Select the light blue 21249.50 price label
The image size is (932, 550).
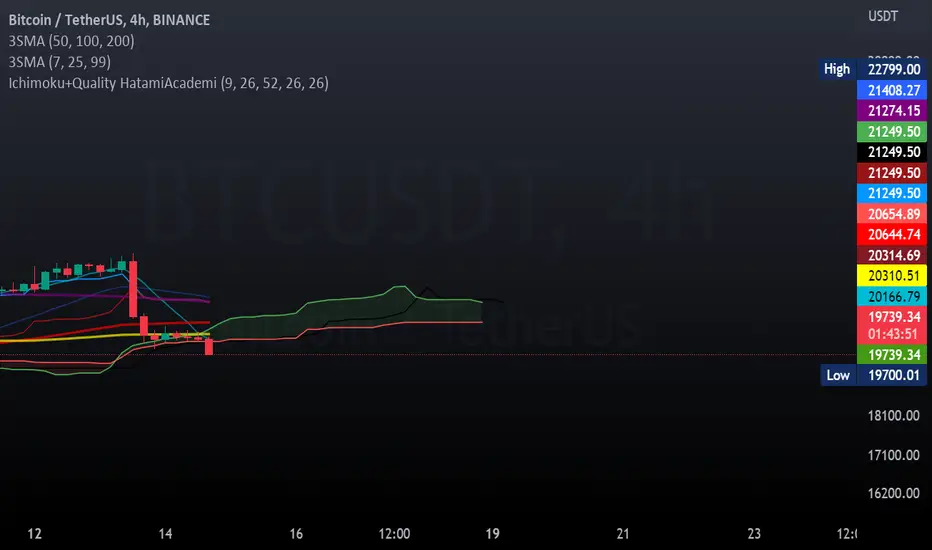coord(892,193)
